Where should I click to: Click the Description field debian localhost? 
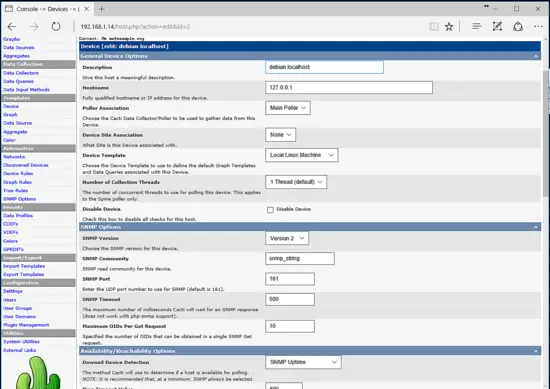(x=324, y=67)
